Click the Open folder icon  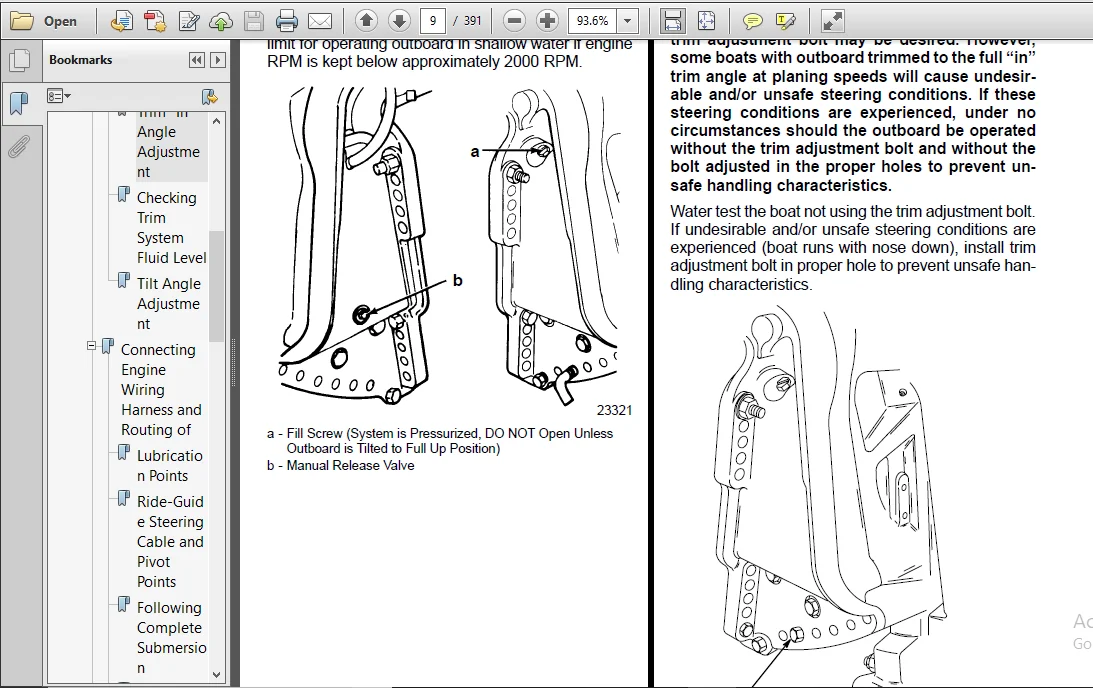22,21
